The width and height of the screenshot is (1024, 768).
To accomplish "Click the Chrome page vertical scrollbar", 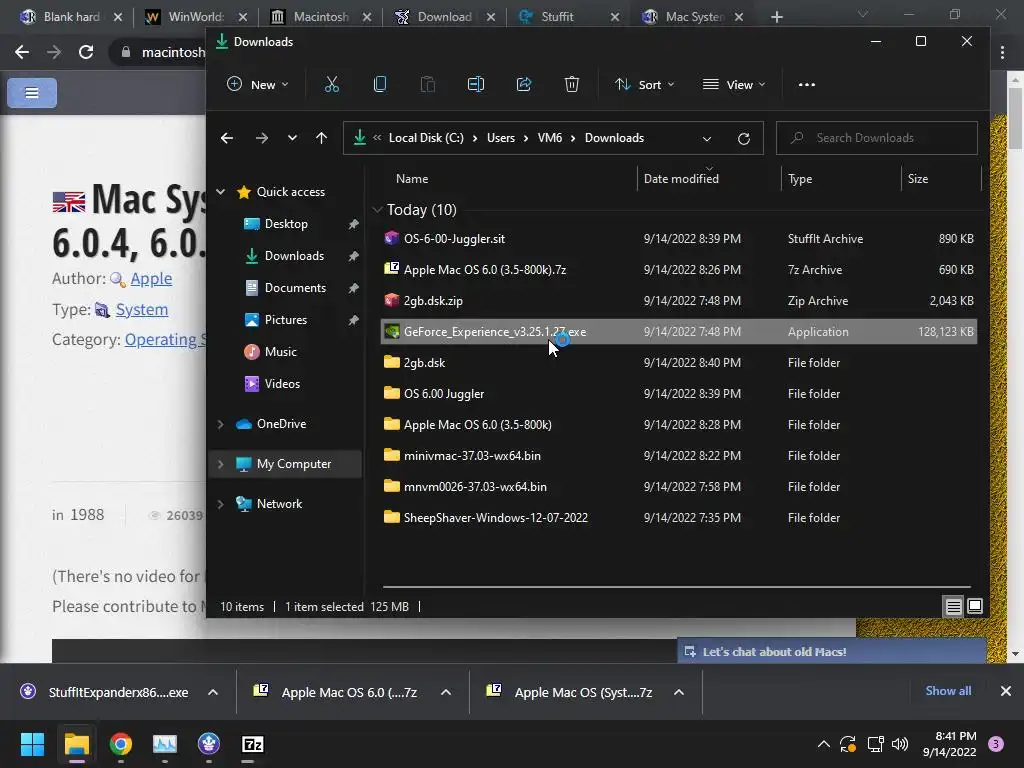I will click(x=1015, y=118).
